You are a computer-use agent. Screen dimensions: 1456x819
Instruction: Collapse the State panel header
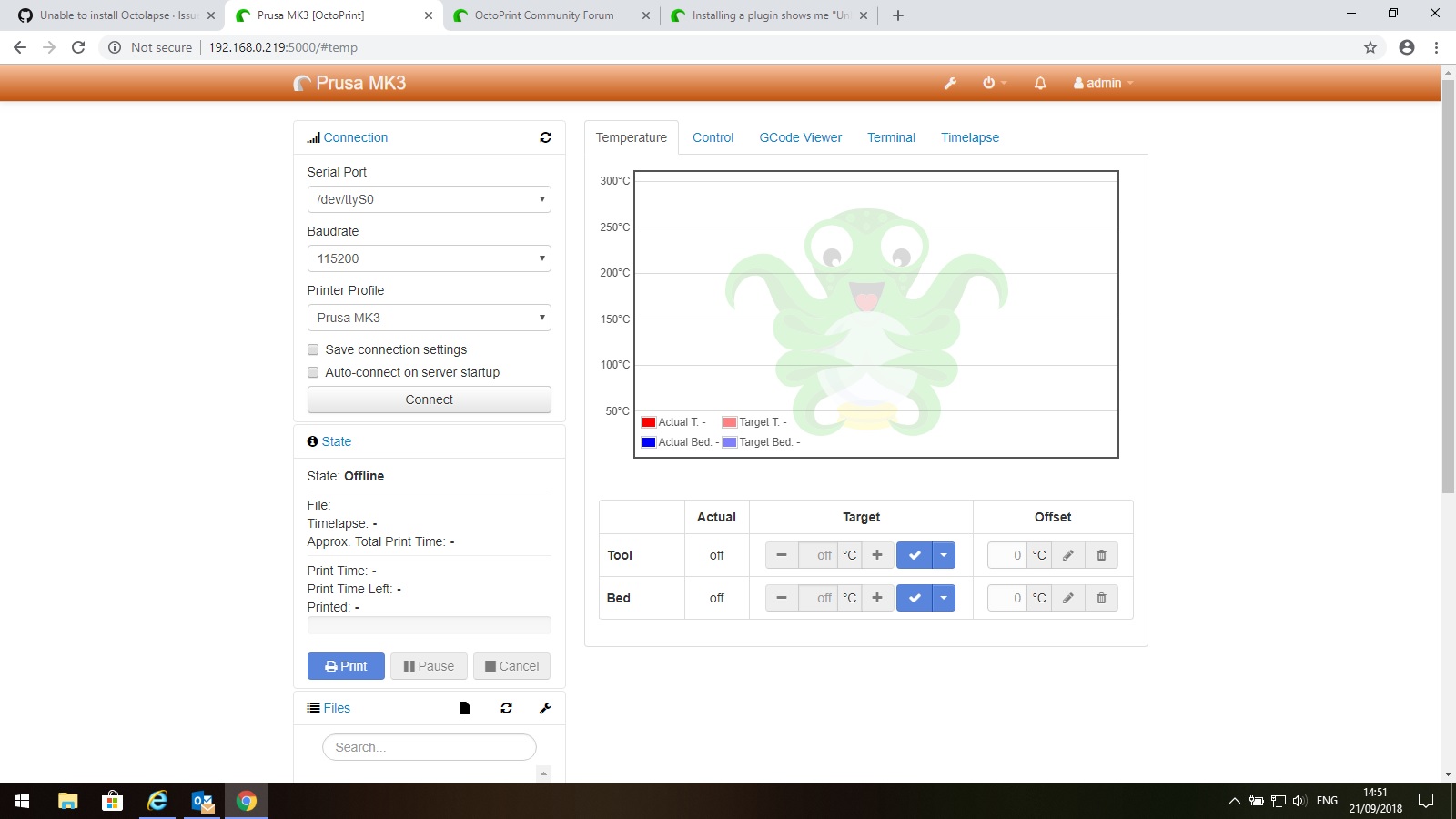(x=329, y=441)
